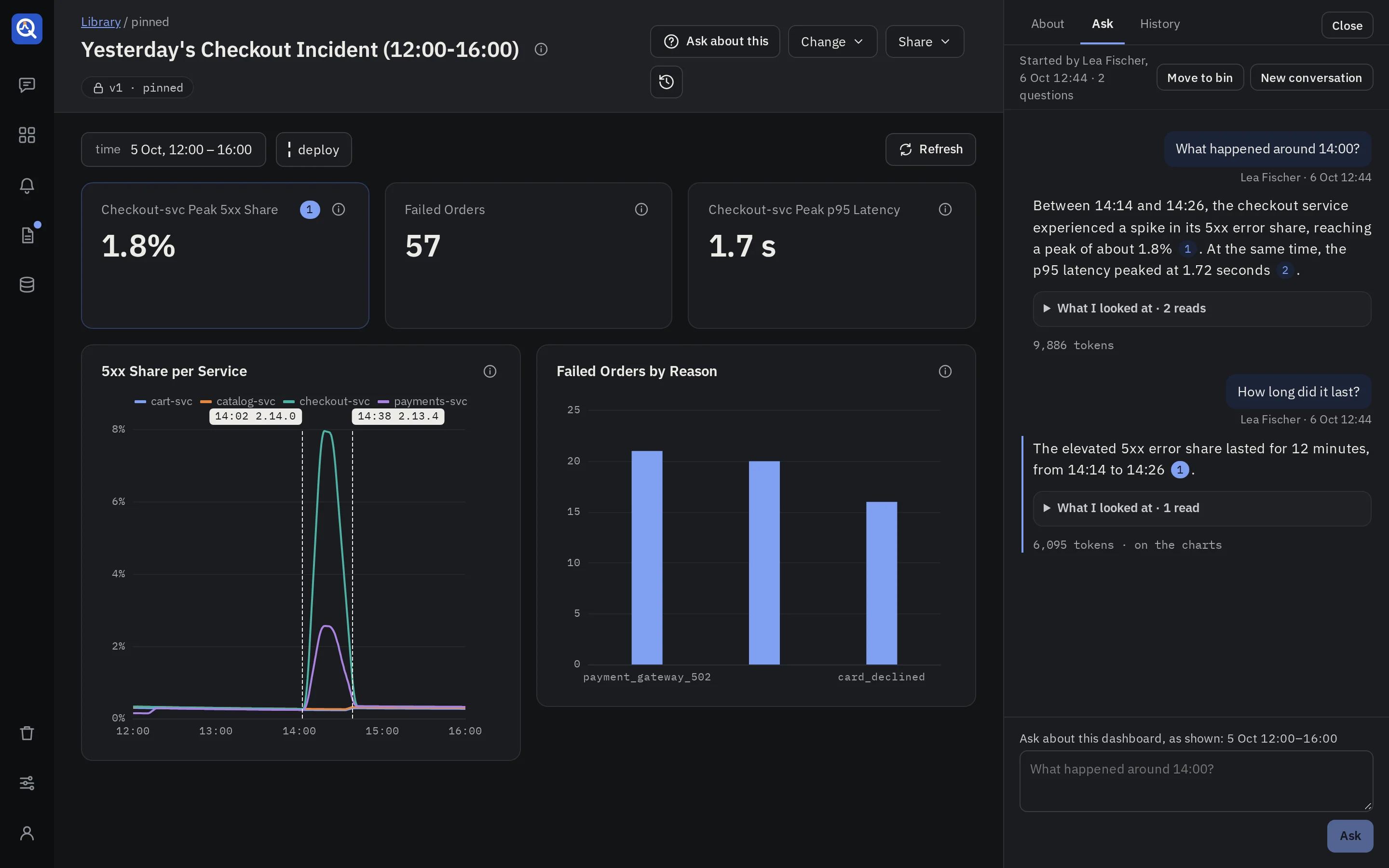Switch to the History tab

[1159, 24]
